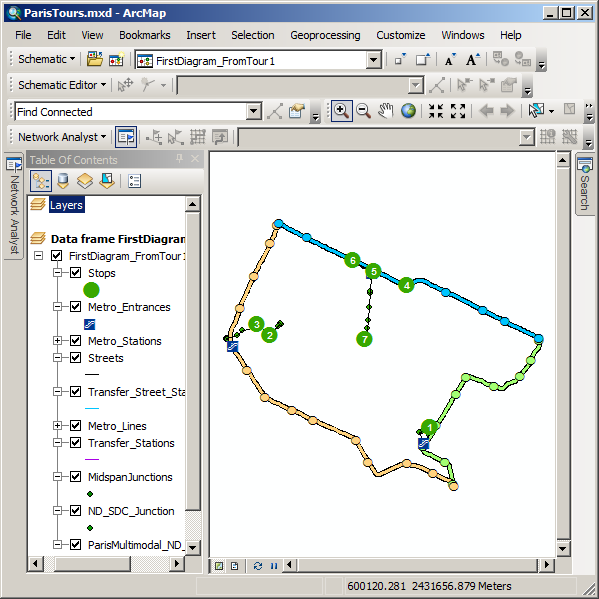The width and height of the screenshot is (599, 599).
Task: Open the Bookmarks menu
Action: point(145,35)
